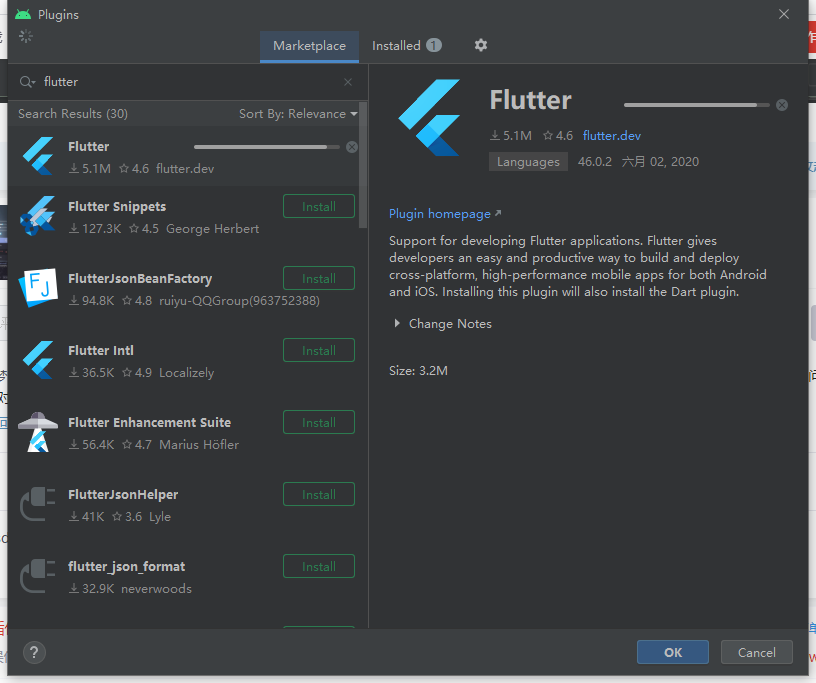Open Sort By Relevance dropdown
Image resolution: width=816 pixels, height=683 pixels.
click(298, 113)
